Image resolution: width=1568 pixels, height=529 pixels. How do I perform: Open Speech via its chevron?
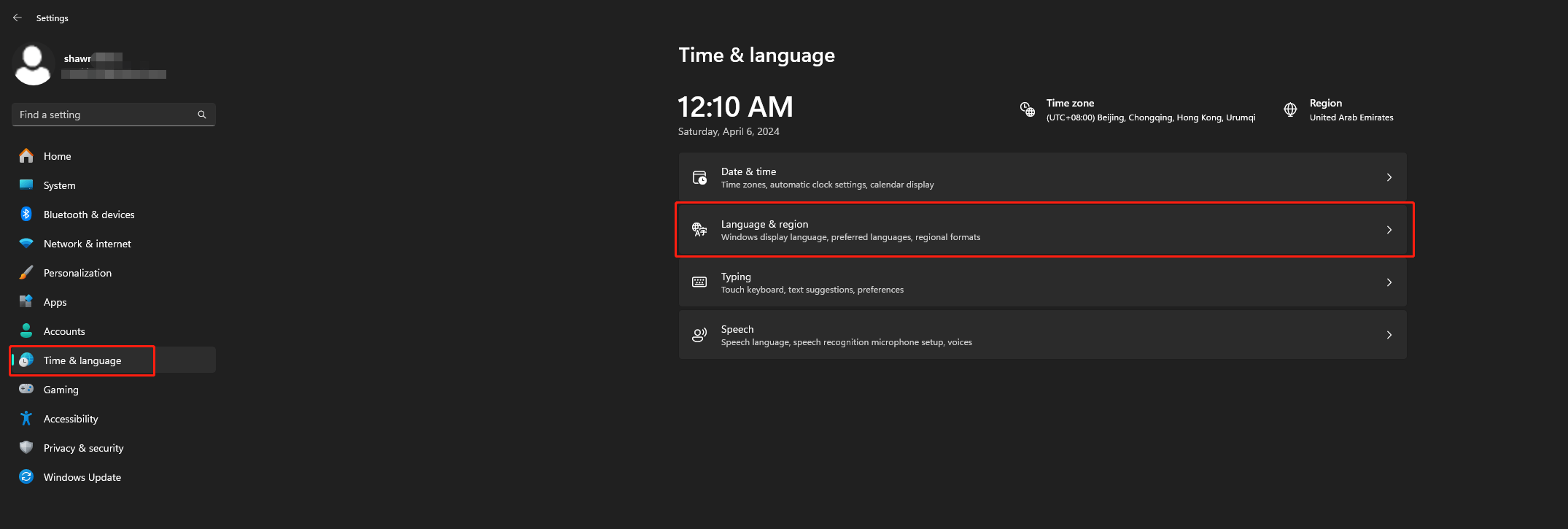[1389, 335]
